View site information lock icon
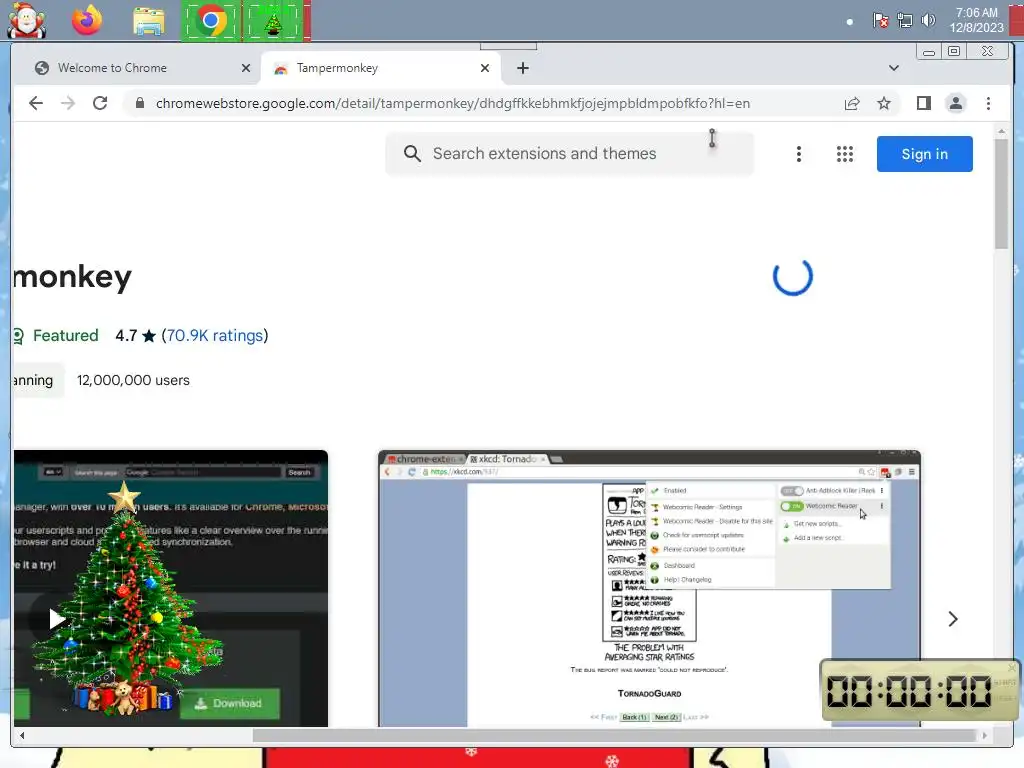 140,103
